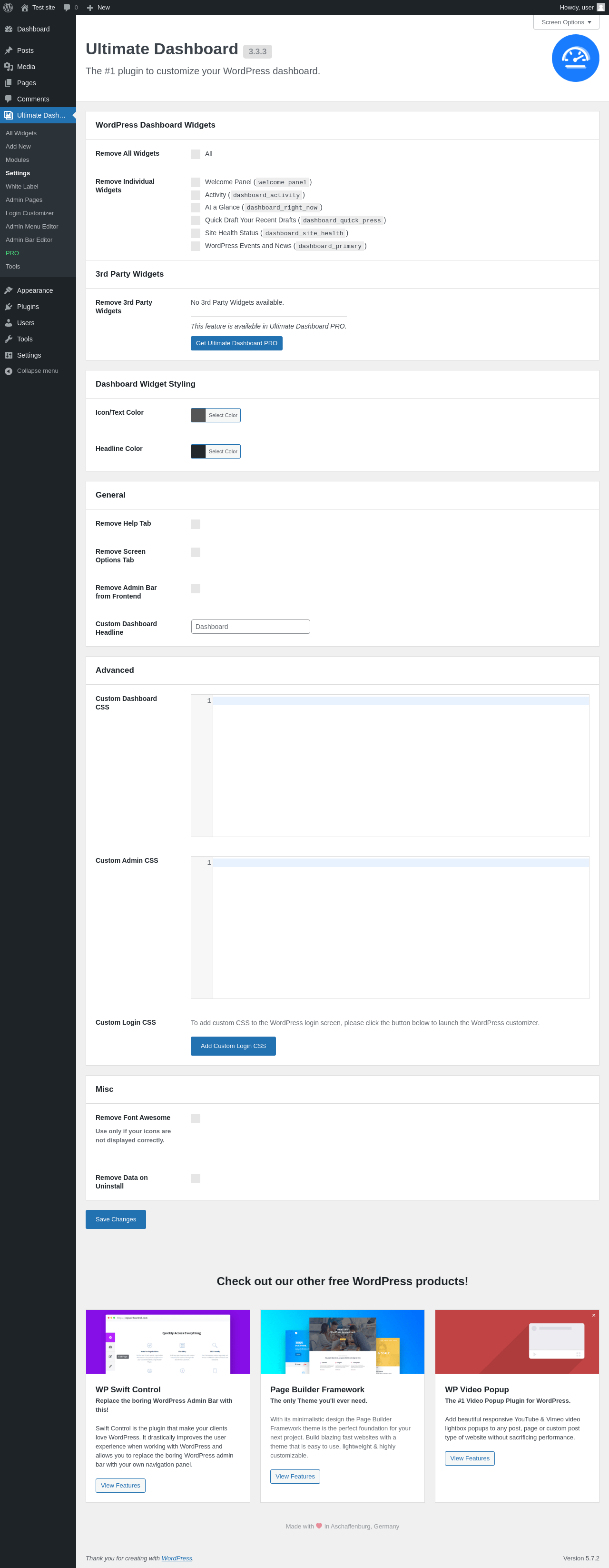This screenshot has height=1568, width=609.
Task: Click the Settings sliders icon in sidebar
Action: click(9, 356)
